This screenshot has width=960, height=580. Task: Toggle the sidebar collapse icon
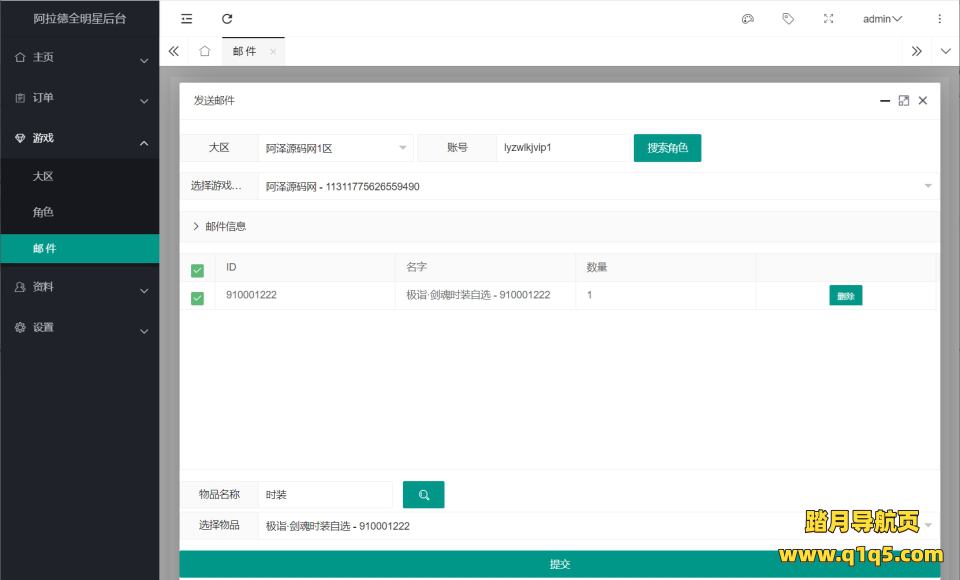click(x=187, y=19)
